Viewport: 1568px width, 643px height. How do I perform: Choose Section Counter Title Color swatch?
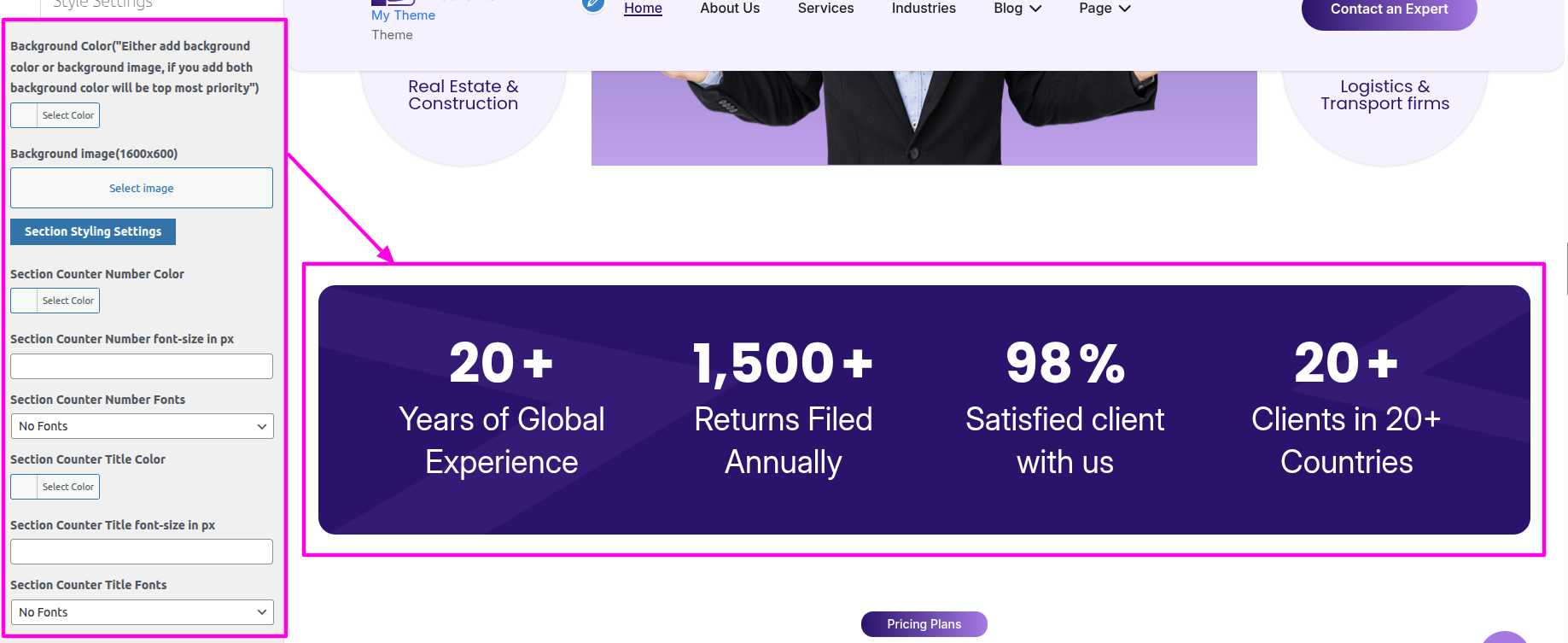click(x=55, y=487)
